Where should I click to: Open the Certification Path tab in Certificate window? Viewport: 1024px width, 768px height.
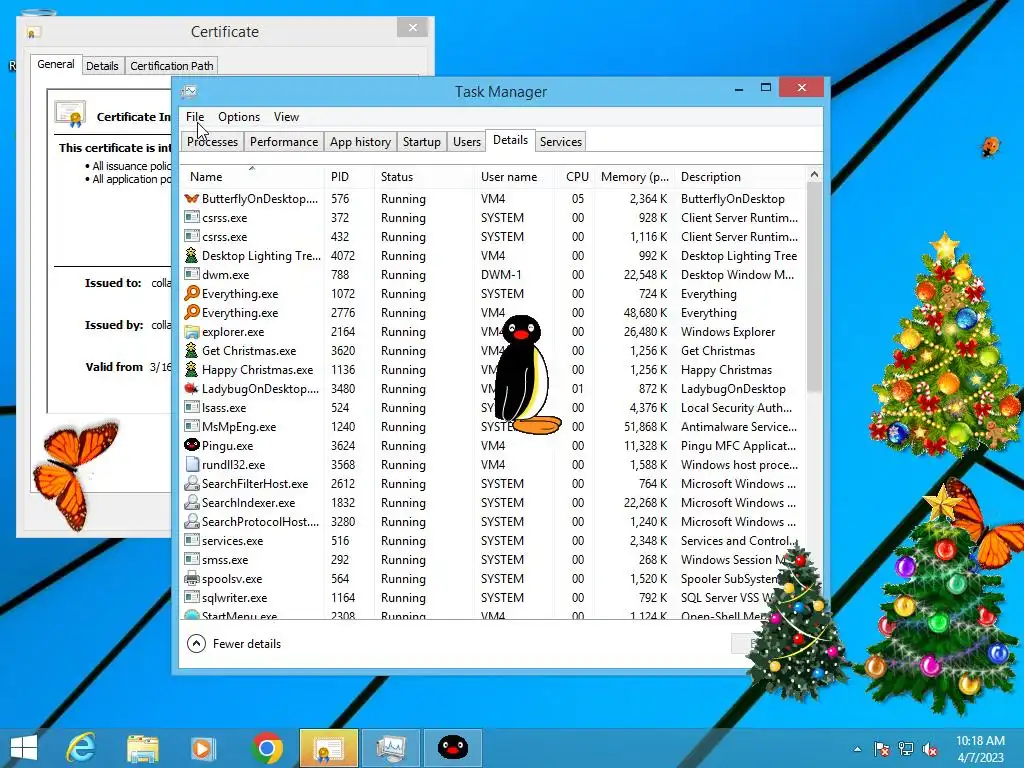[172, 66]
